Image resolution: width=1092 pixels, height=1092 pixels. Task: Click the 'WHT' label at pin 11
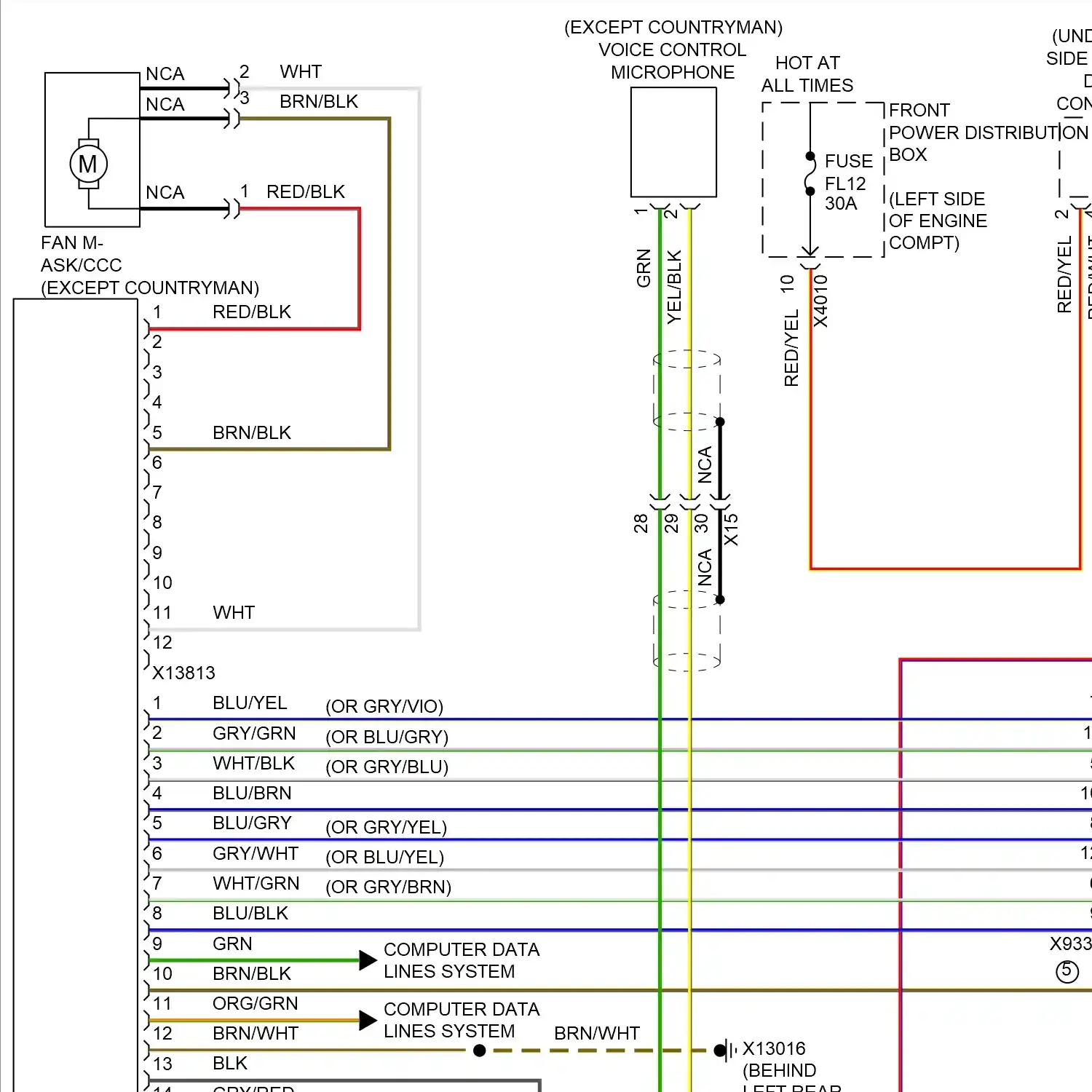click(234, 612)
